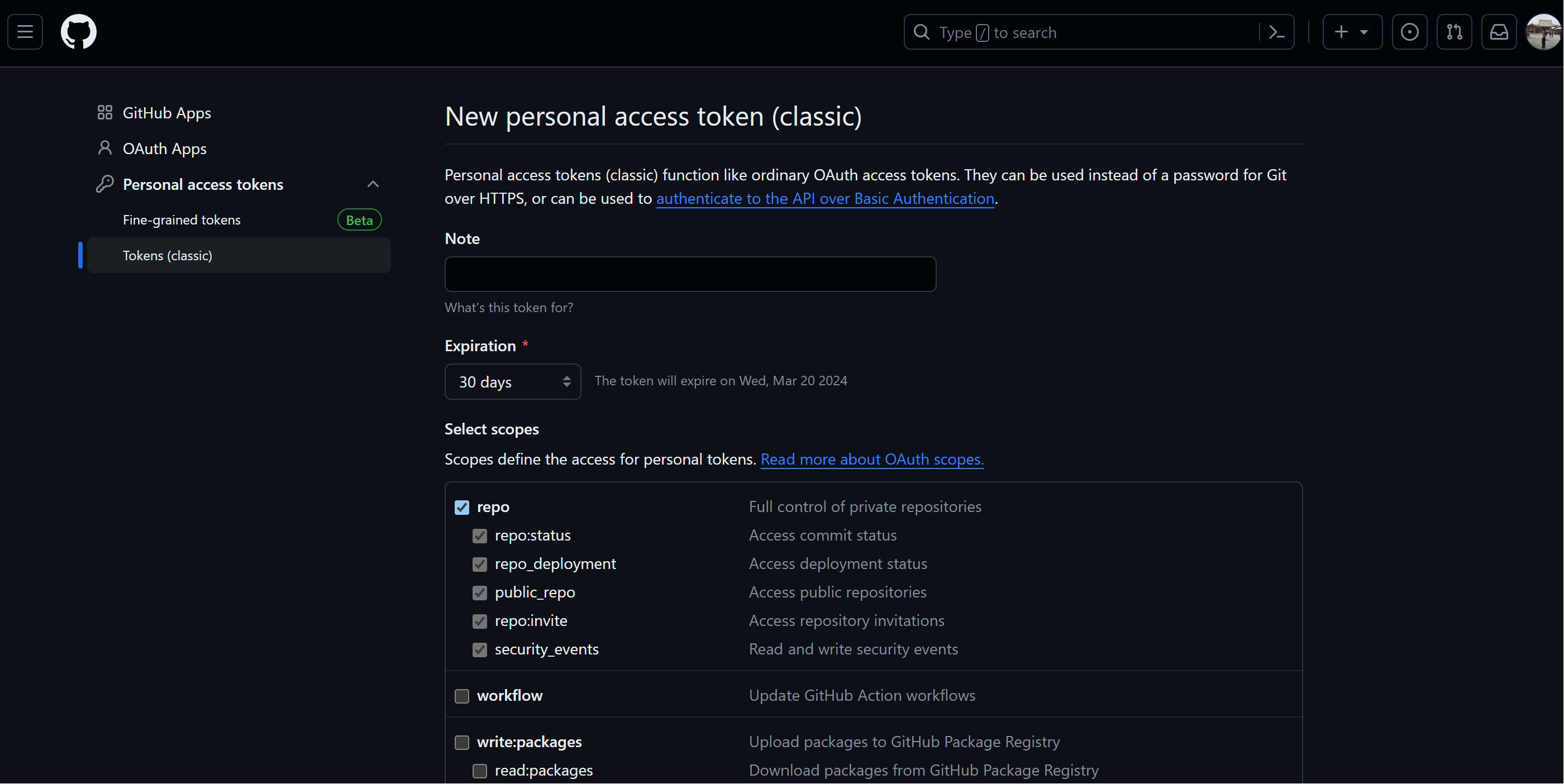This screenshot has width=1564, height=784.
Task: Check the write:packages scope checkbox
Action: coord(462,742)
